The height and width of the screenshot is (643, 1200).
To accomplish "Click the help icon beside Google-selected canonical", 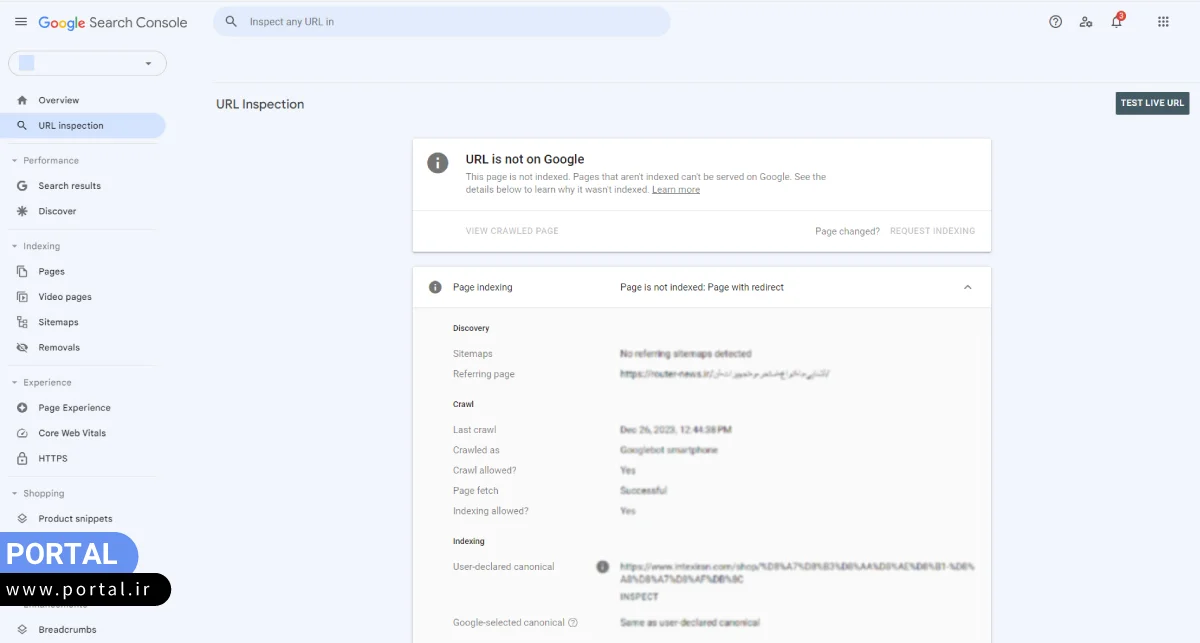I will (x=573, y=622).
